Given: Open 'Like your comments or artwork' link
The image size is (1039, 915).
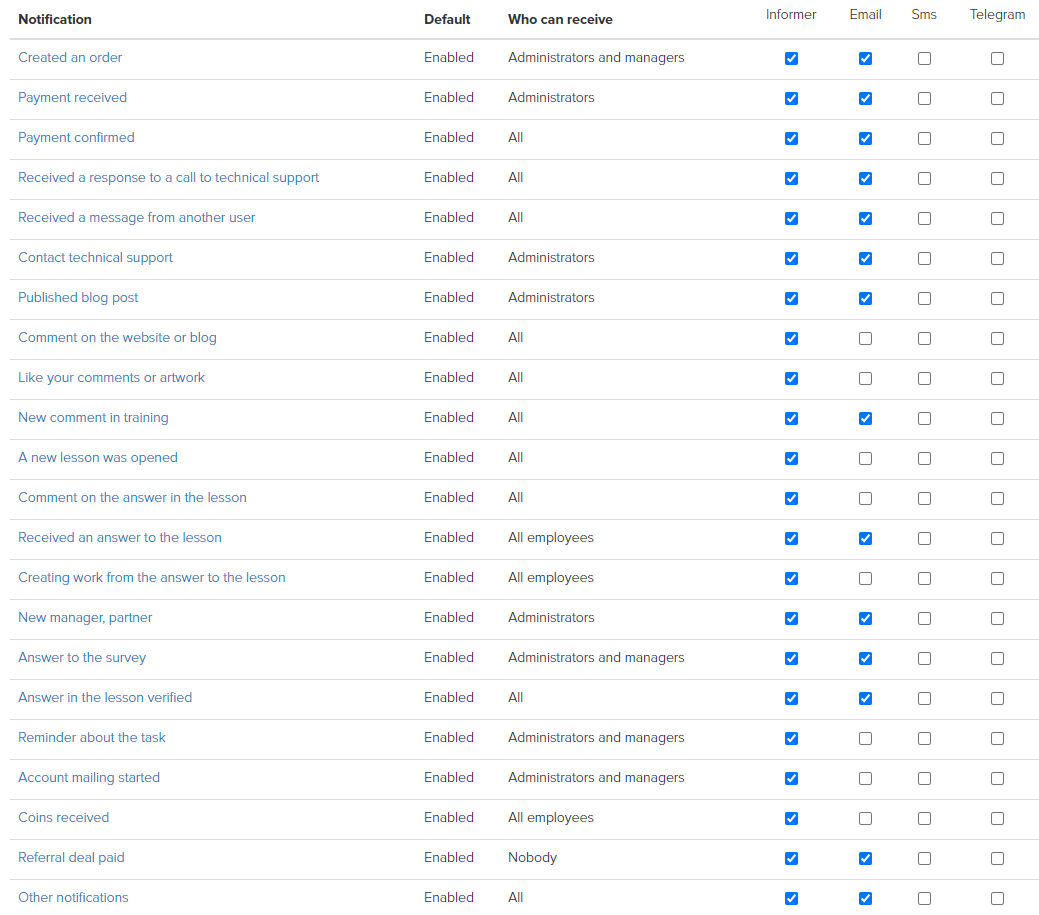Looking at the screenshot, I should 111,377.
